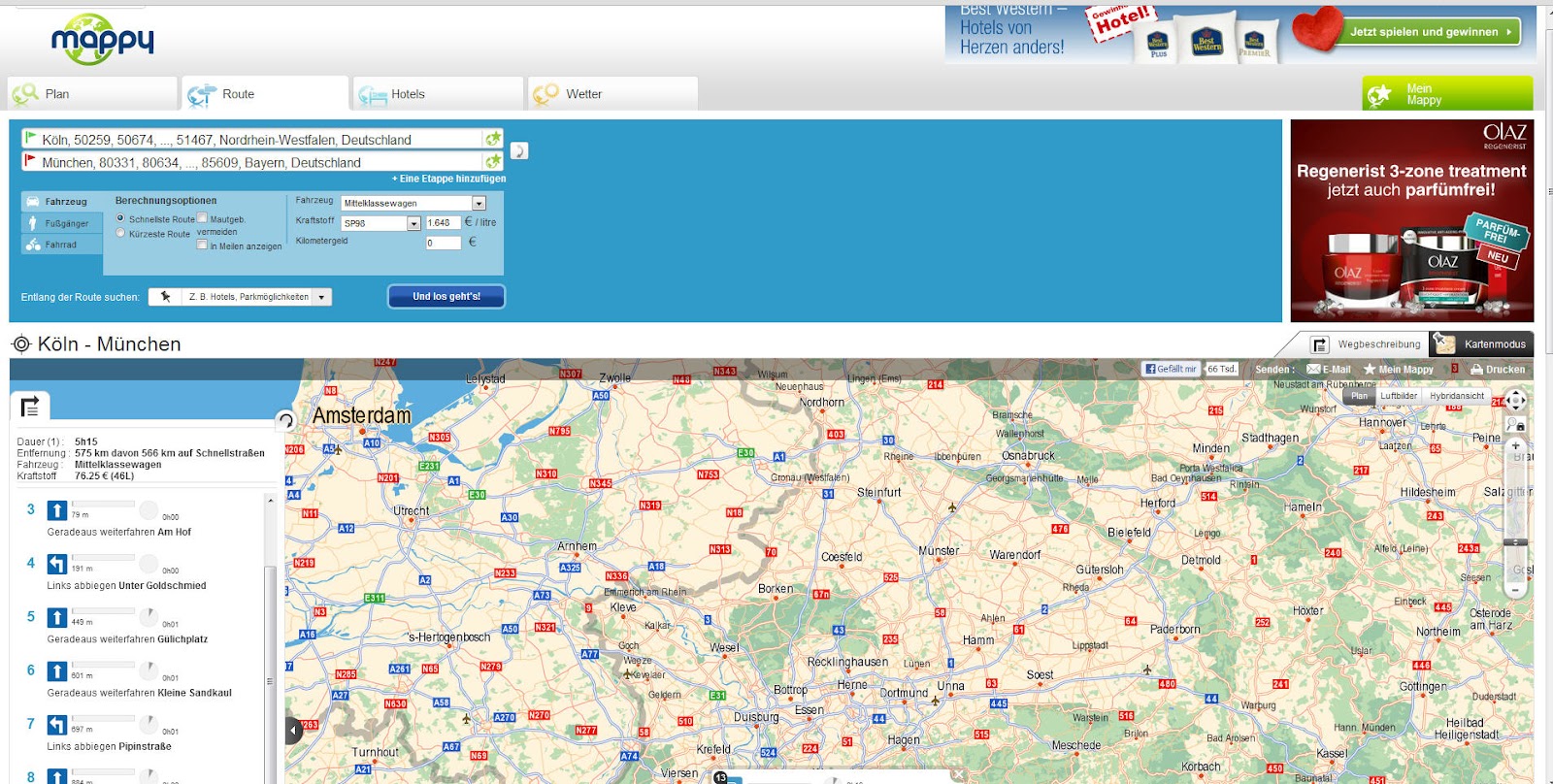Viewport: 1553px width, 784px height.
Task: Switch to the Kartenmodus view tab
Action: [x=1483, y=344]
